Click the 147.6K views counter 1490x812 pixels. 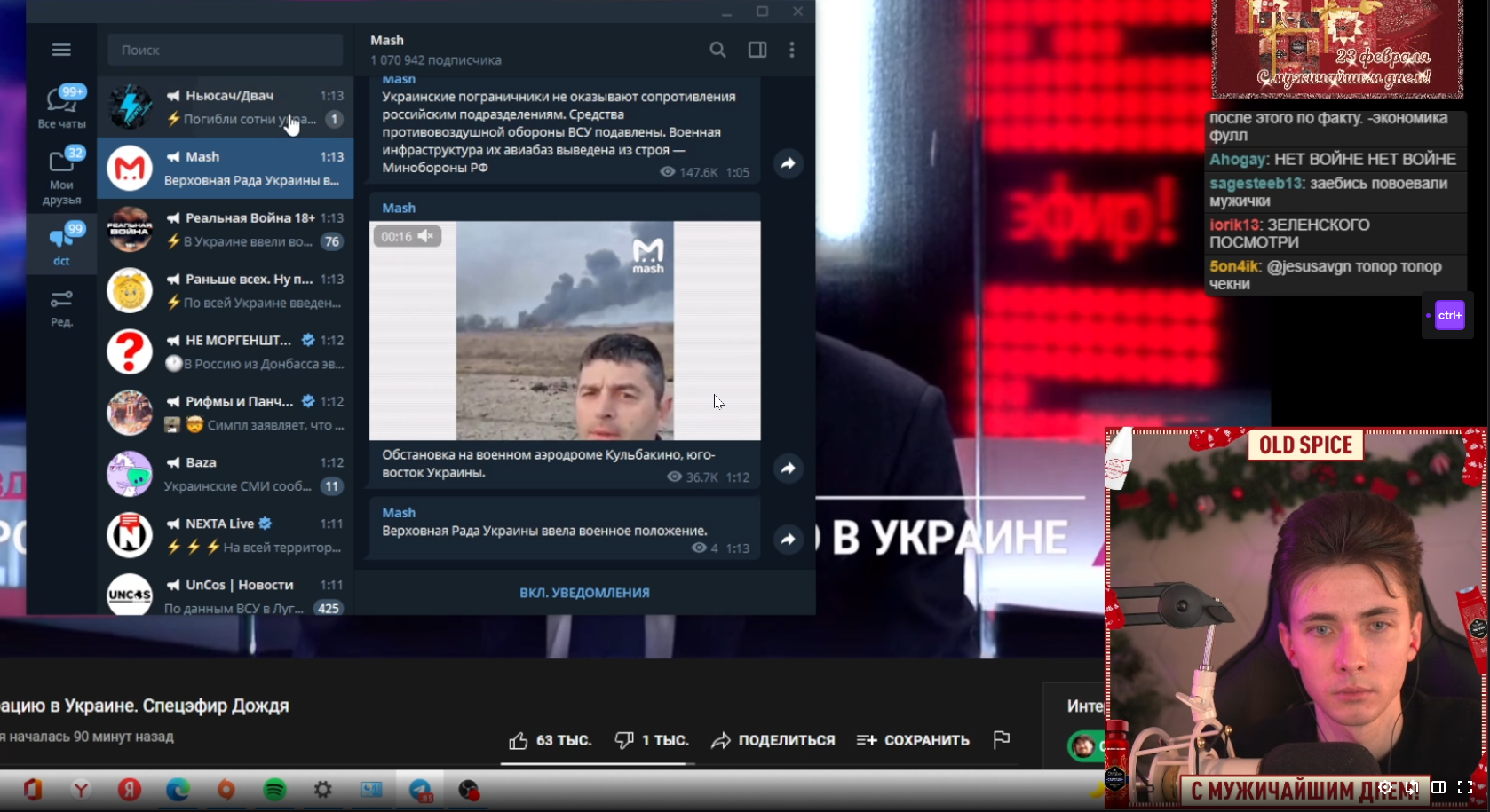point(689,172)
